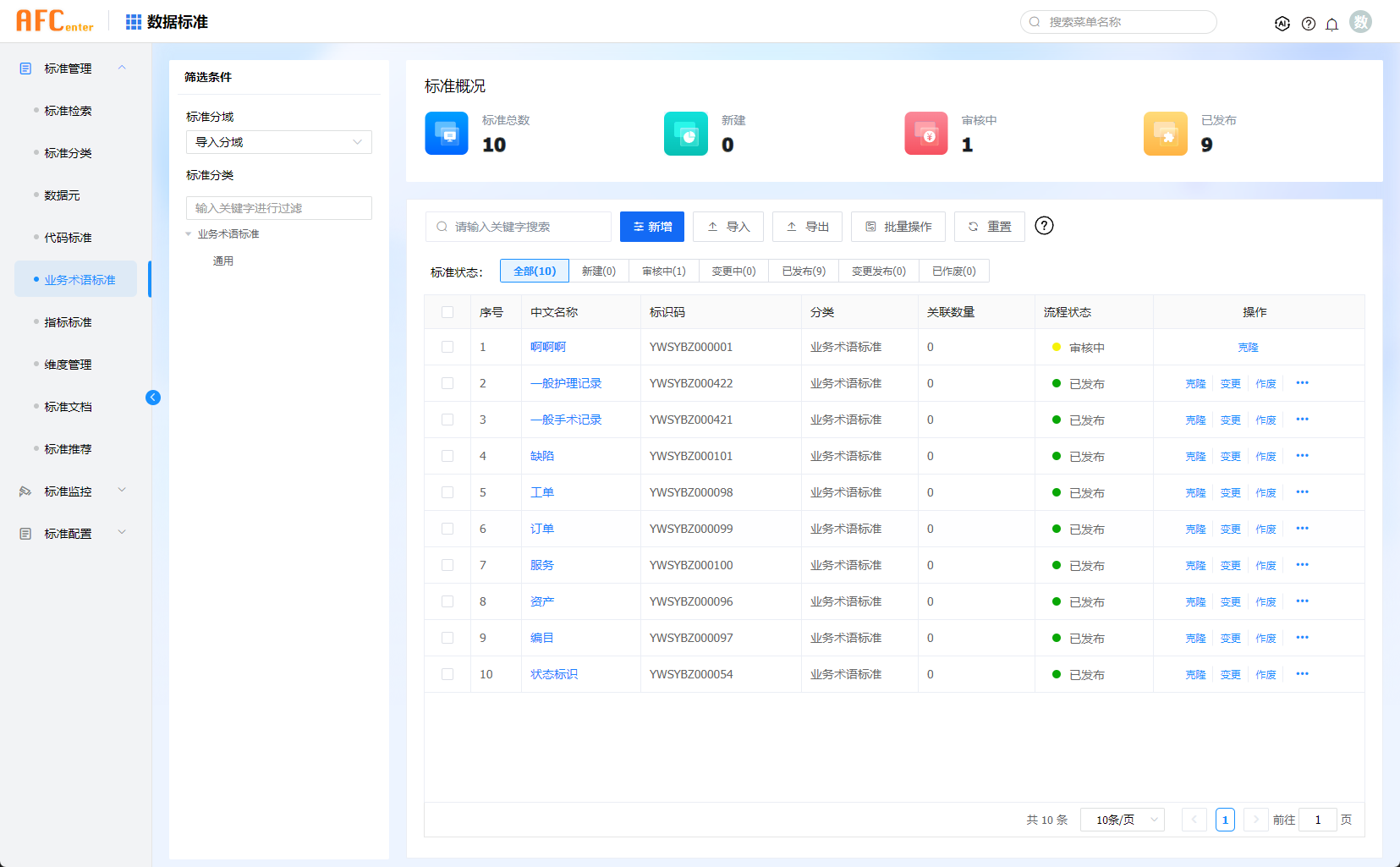Click the 新建 teal card icon
This screenshot has height=867, width=1400.
[686, 134]
